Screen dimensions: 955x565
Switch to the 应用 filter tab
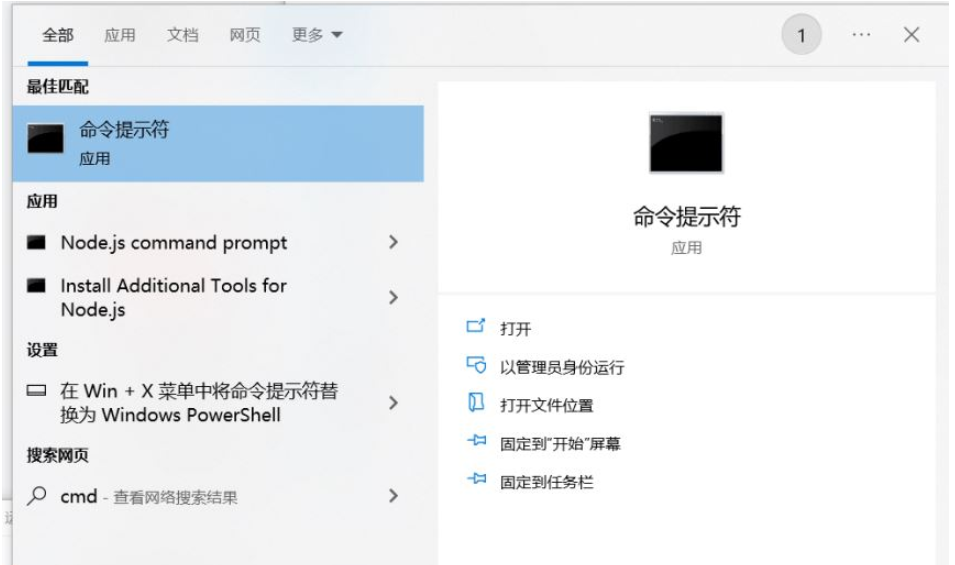(x=119, y=35)
